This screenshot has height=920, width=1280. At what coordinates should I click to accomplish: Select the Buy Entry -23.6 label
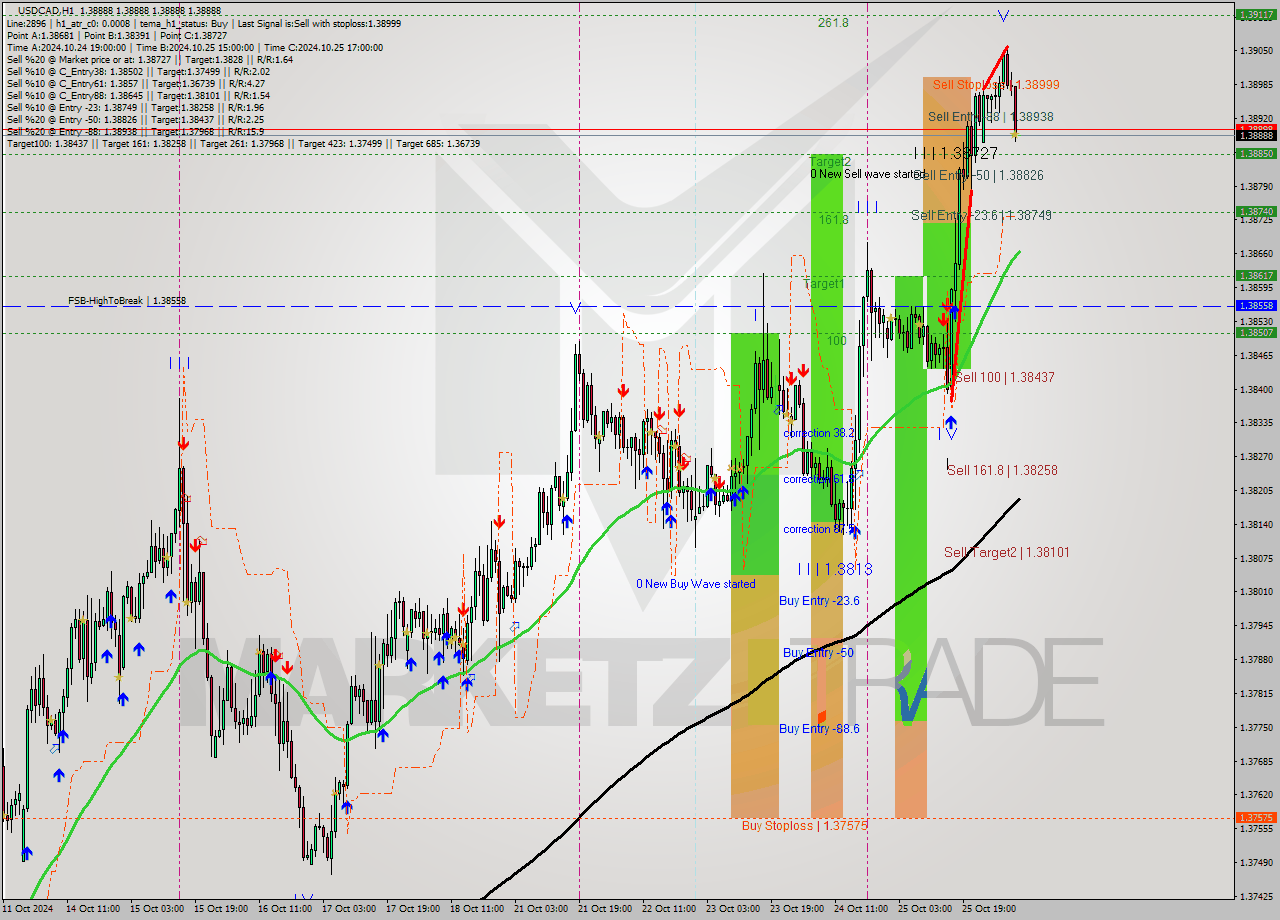819,600
